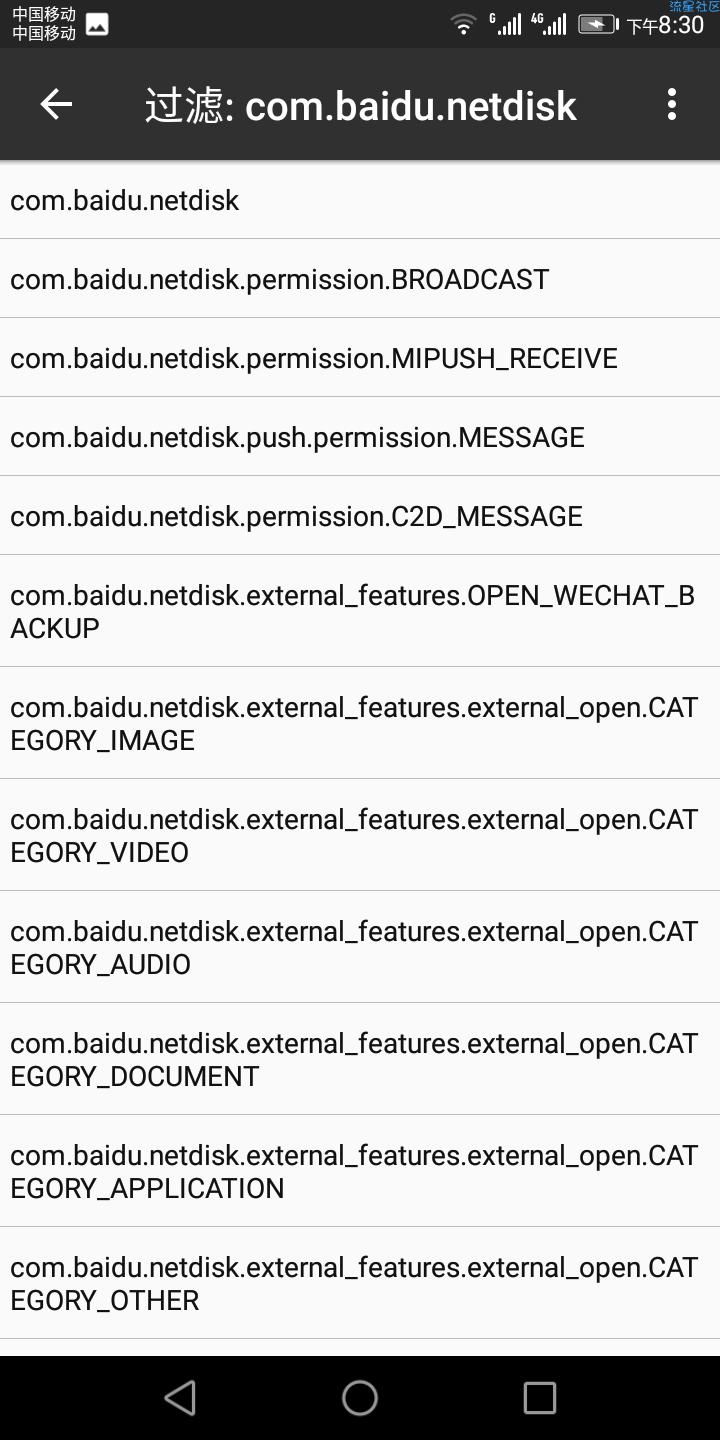Select the CATEGORY_IMAGE list row

(x=360, y=723)
